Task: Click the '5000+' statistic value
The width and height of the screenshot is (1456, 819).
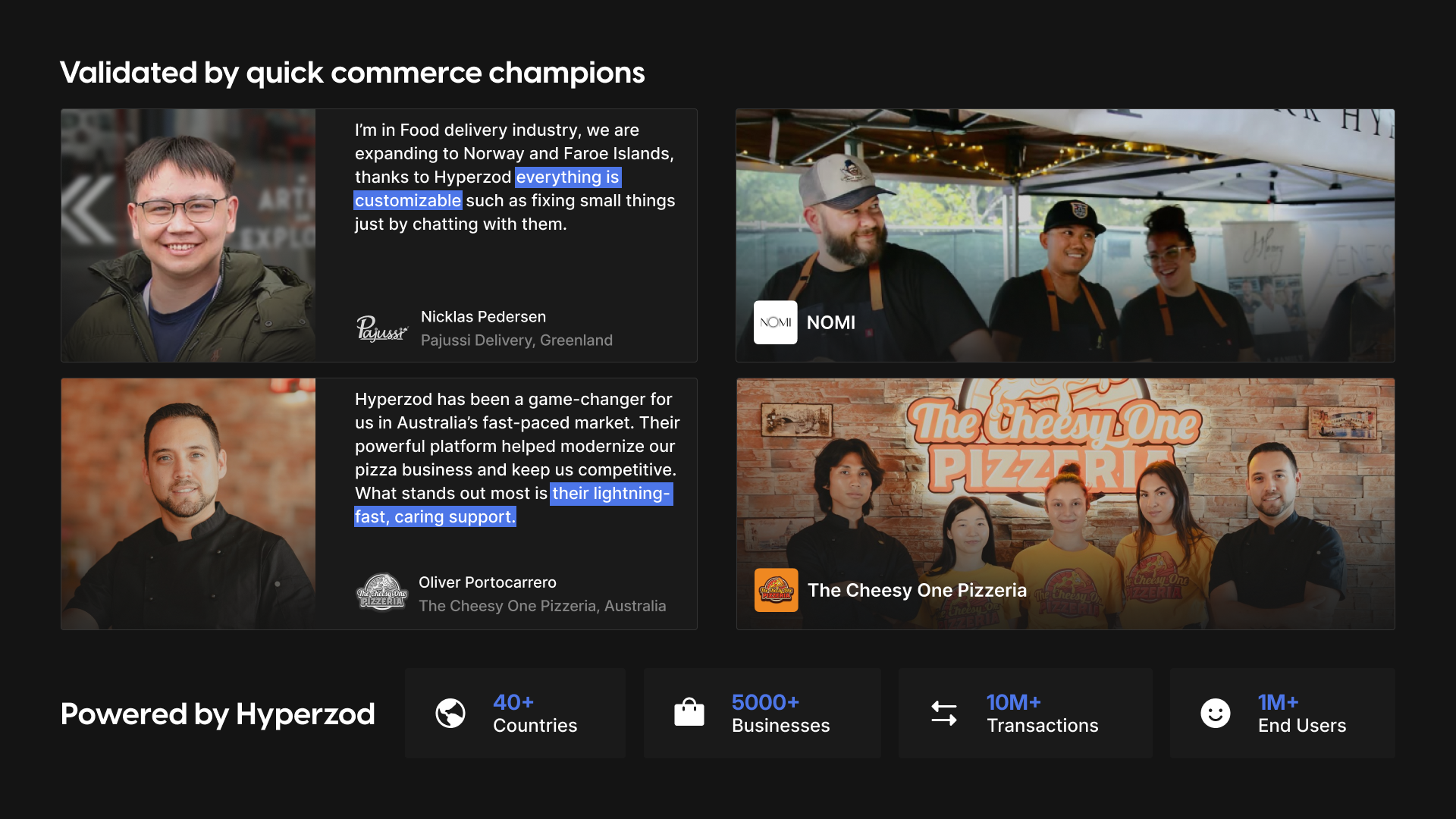Action: coord(766,701)
